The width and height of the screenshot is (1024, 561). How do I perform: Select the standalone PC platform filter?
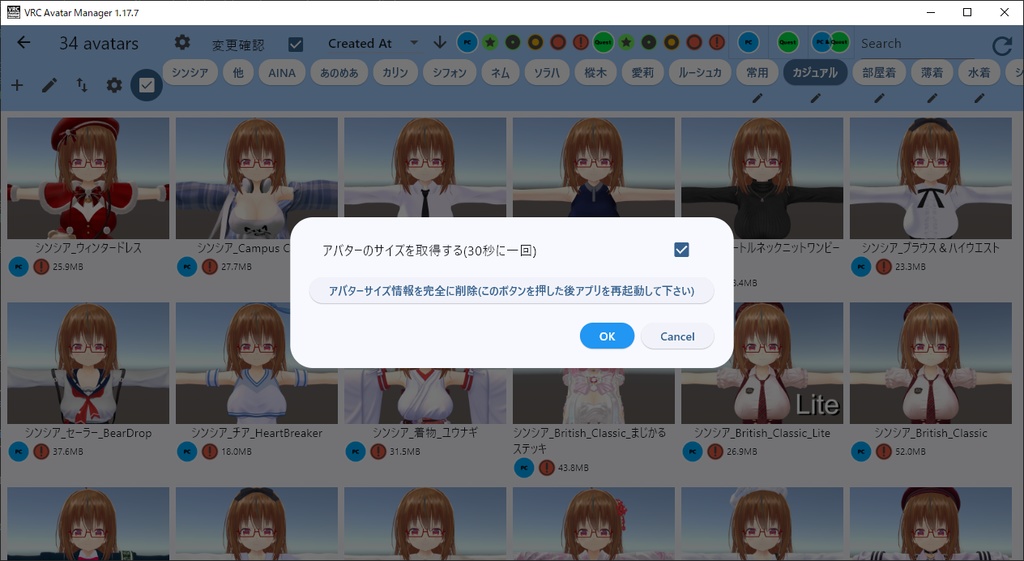click(x=748, y=43)
